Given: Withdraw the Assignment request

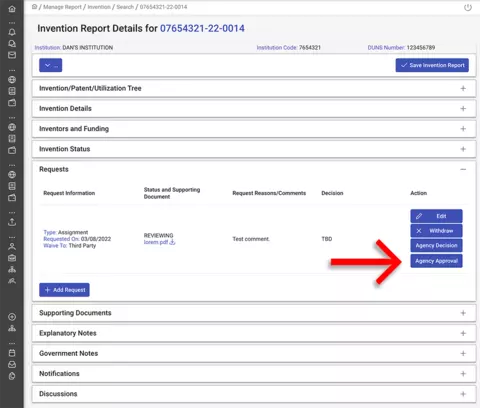Looking at the screenshot, I should tap(436, 231).
